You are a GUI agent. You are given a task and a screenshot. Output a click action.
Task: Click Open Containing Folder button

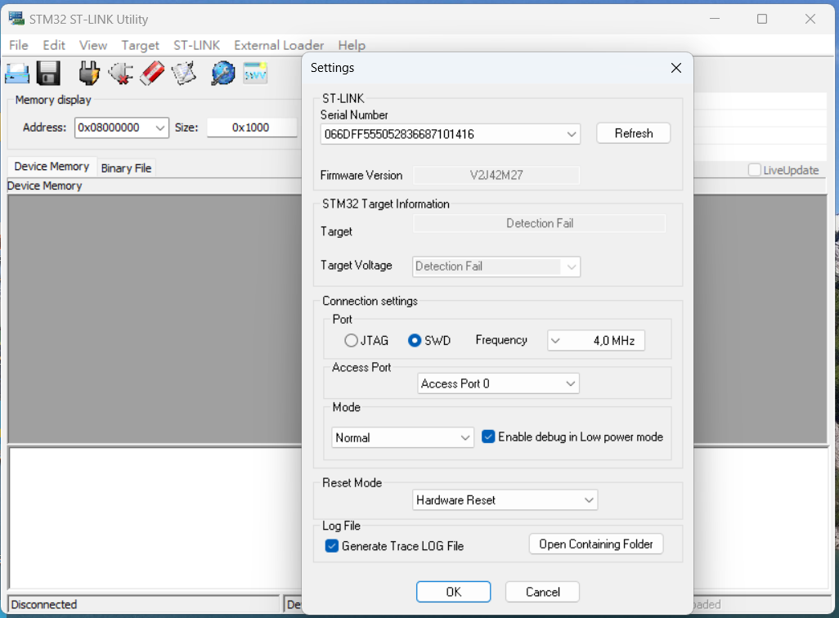click(x=596, y=544)
